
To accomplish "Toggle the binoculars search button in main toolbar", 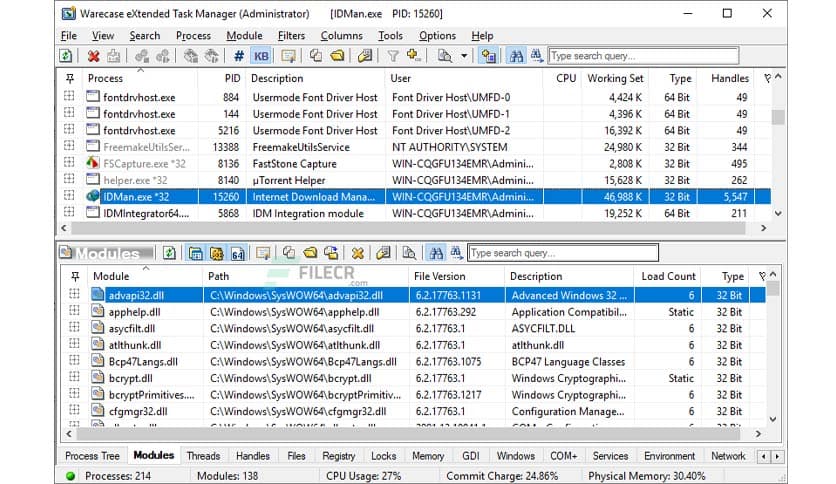I will click(516, 56).
